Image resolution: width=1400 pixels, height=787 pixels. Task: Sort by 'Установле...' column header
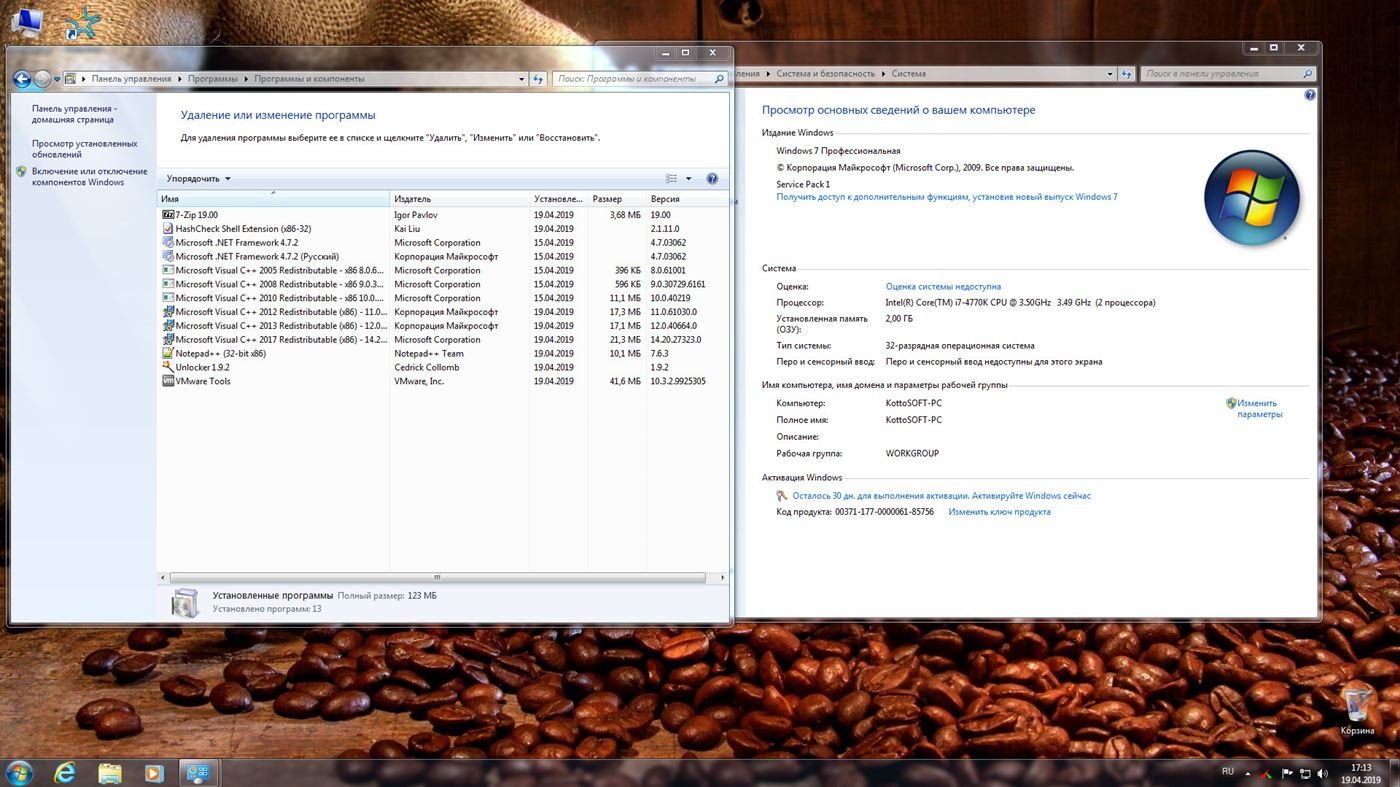point(558,199)
